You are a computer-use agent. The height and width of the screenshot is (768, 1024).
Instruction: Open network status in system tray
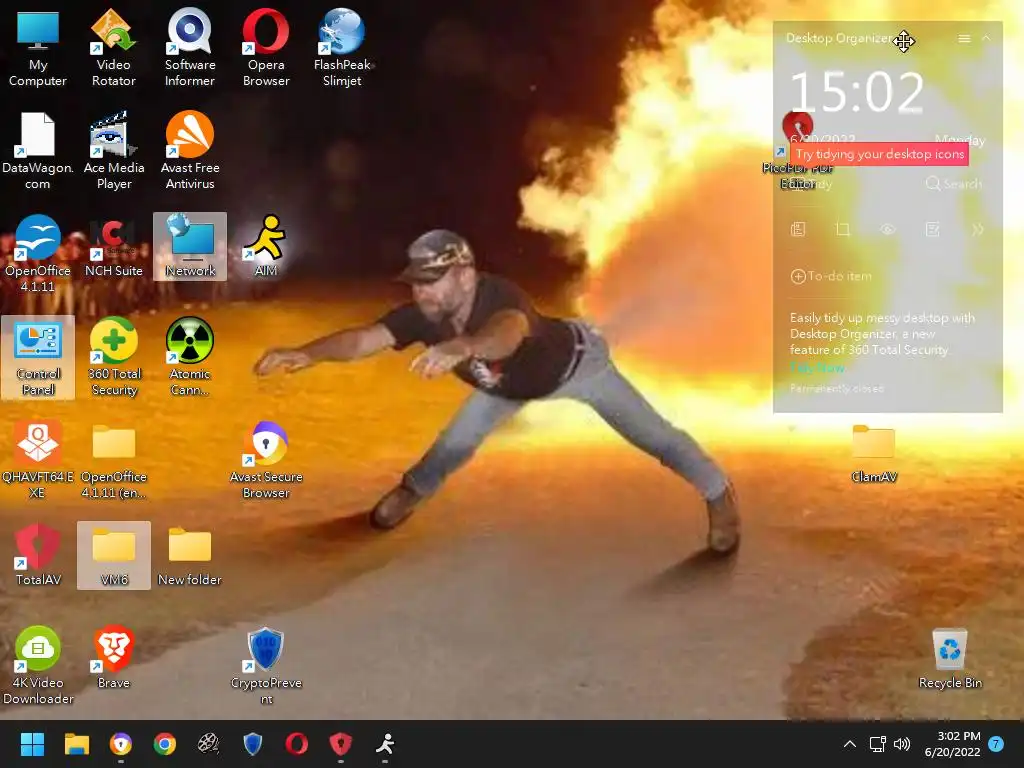point(878,744)
